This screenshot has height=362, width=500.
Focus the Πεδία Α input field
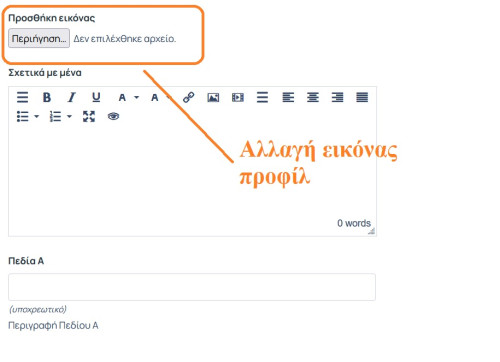click(x=192, y=287)
